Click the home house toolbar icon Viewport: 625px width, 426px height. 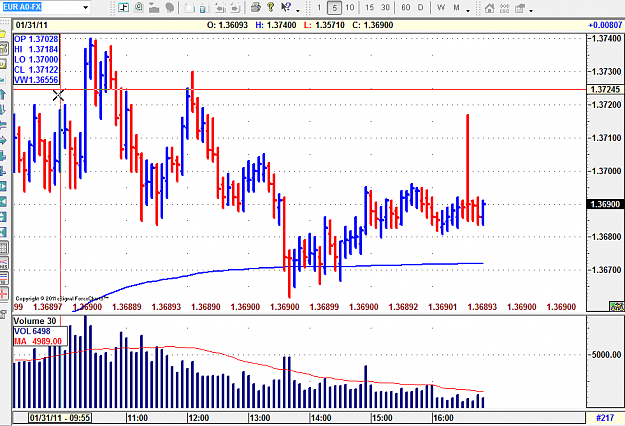(x=489, y=8)
